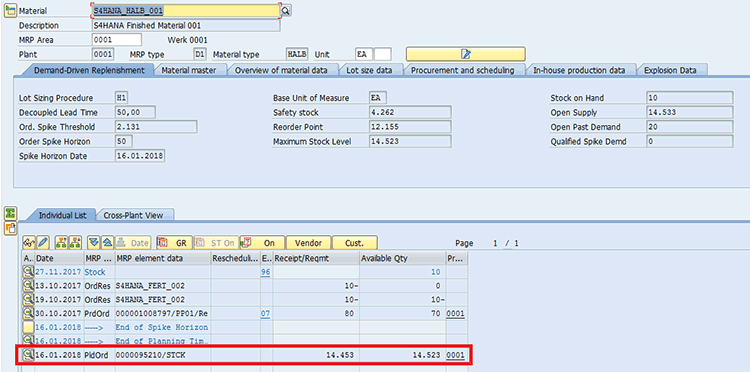750x372 pixels.
Task: Open the In-house production data tab
Action: (x=579, y=70)
